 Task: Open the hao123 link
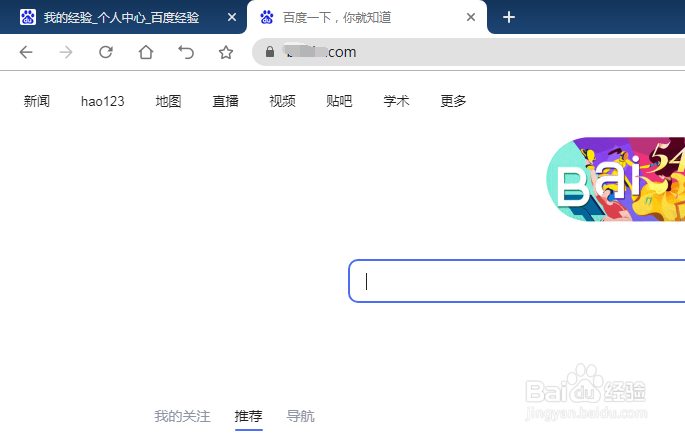click(103, 101)
